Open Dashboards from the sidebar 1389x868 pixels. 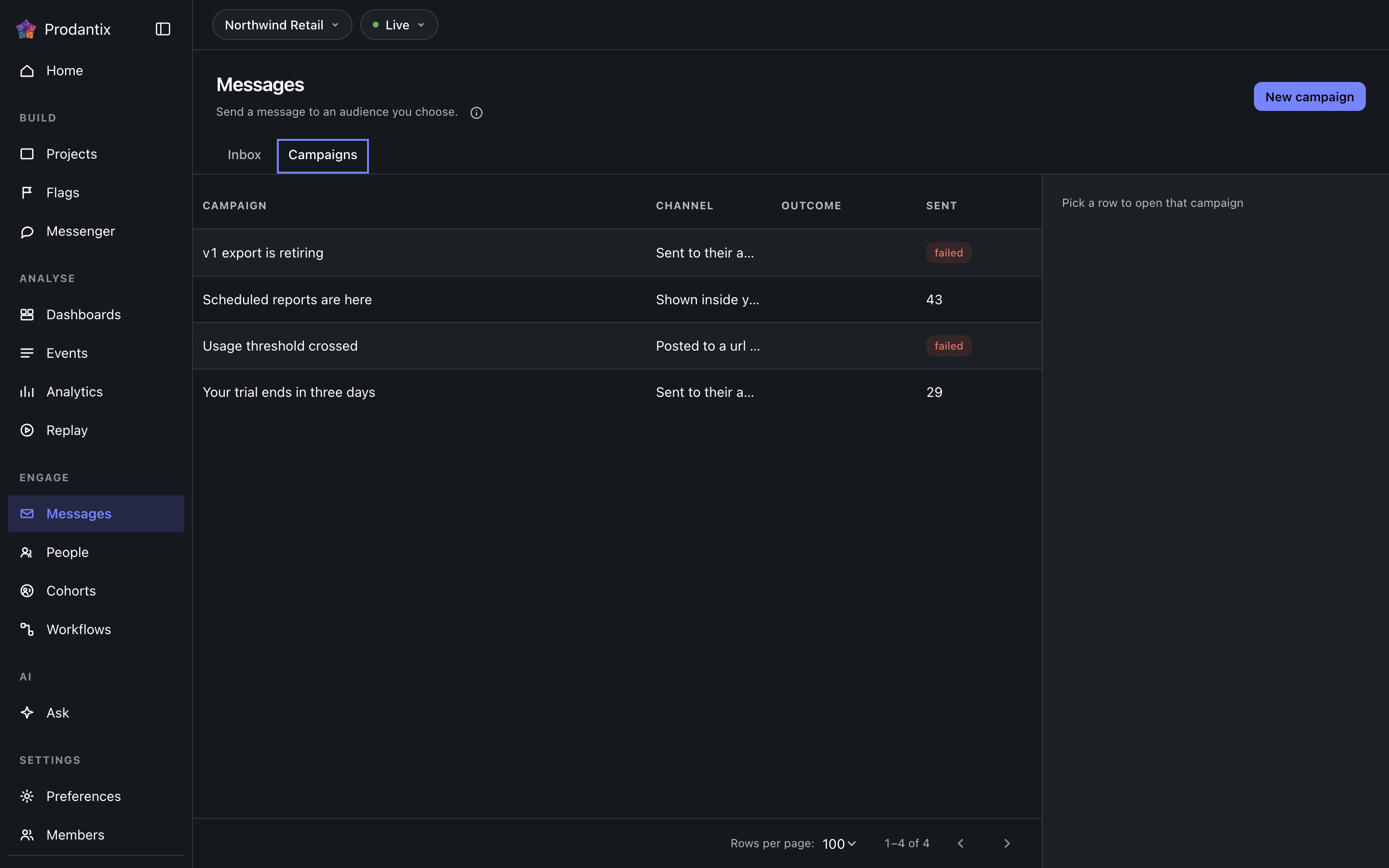pyautogui.click(x=96, y=314)
